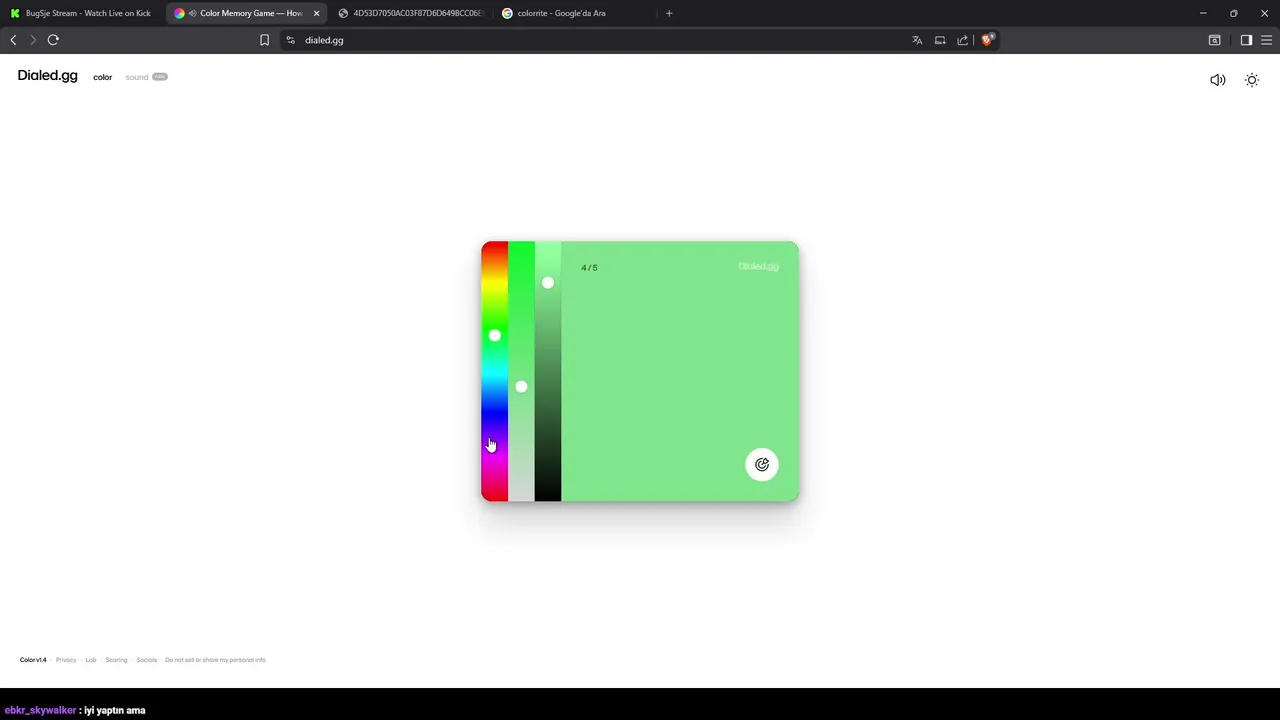Translate this page icon

coord(917,40)
